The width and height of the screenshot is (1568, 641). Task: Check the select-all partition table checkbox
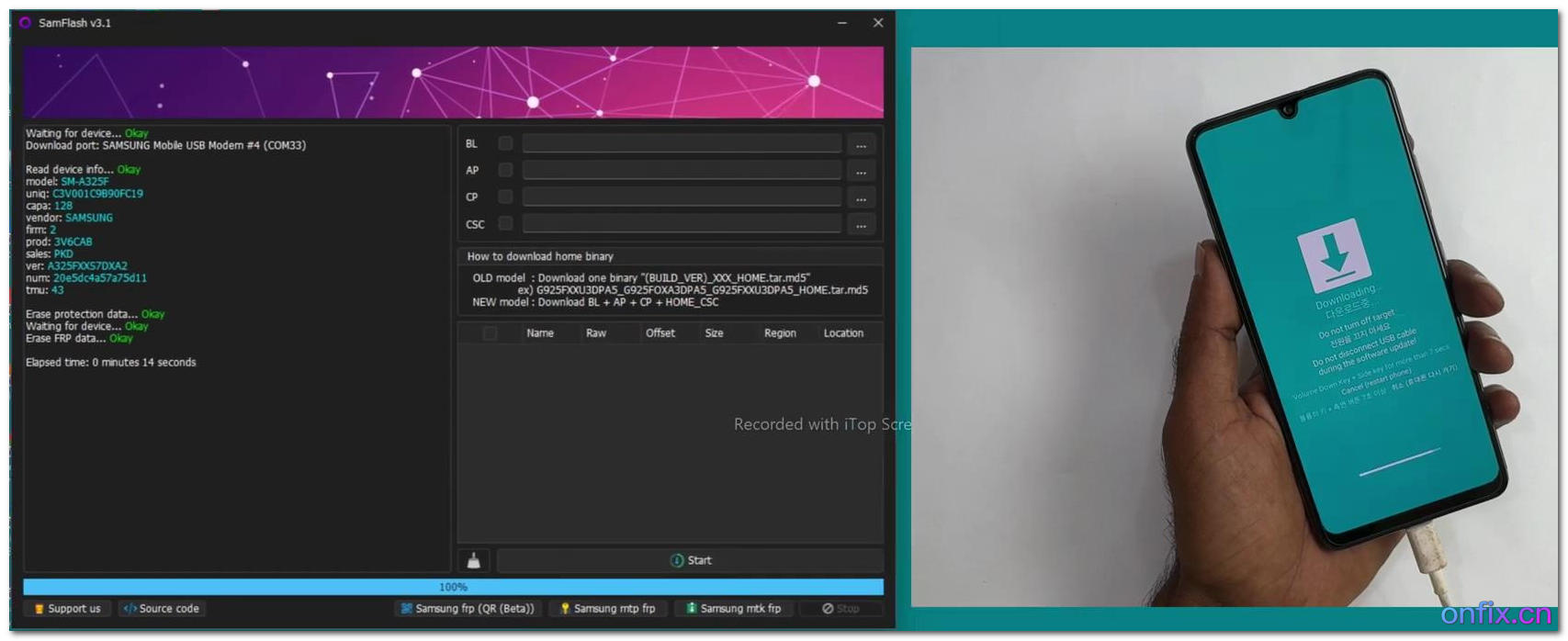(490, 333)
